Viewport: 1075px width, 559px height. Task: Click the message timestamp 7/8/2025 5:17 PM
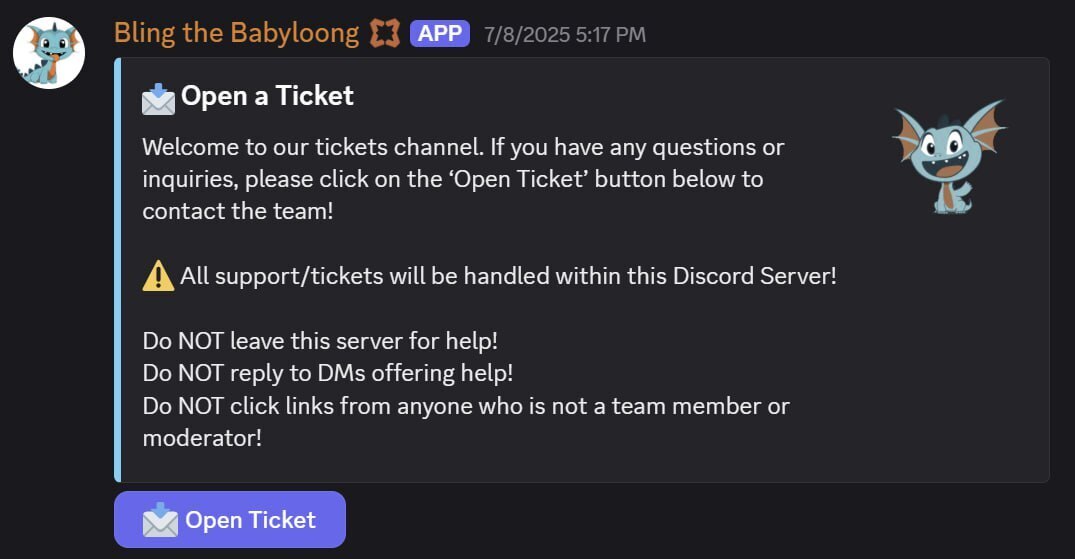coord(564,35)
